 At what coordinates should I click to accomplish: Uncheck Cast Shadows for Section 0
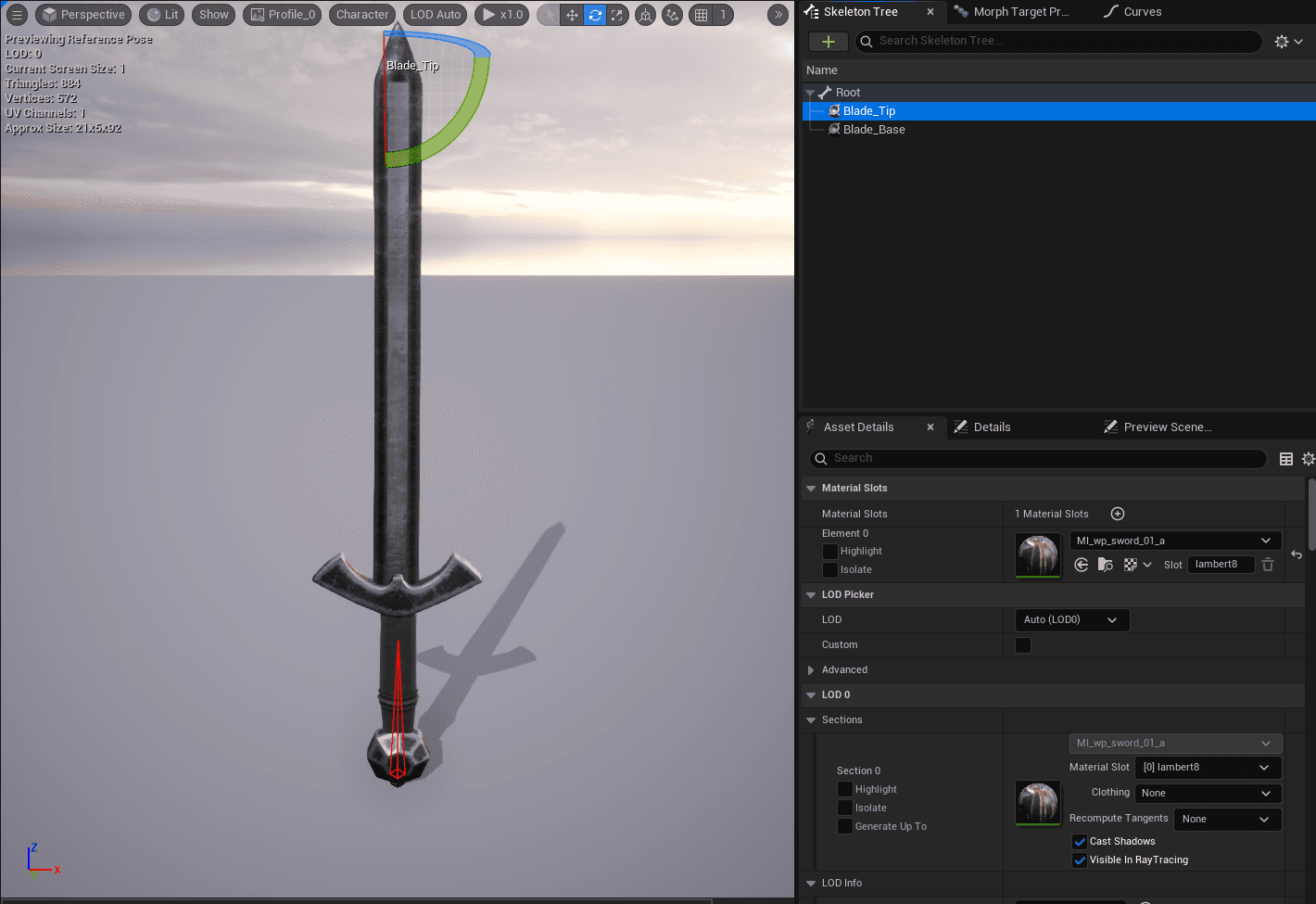tap(1080, 842)
